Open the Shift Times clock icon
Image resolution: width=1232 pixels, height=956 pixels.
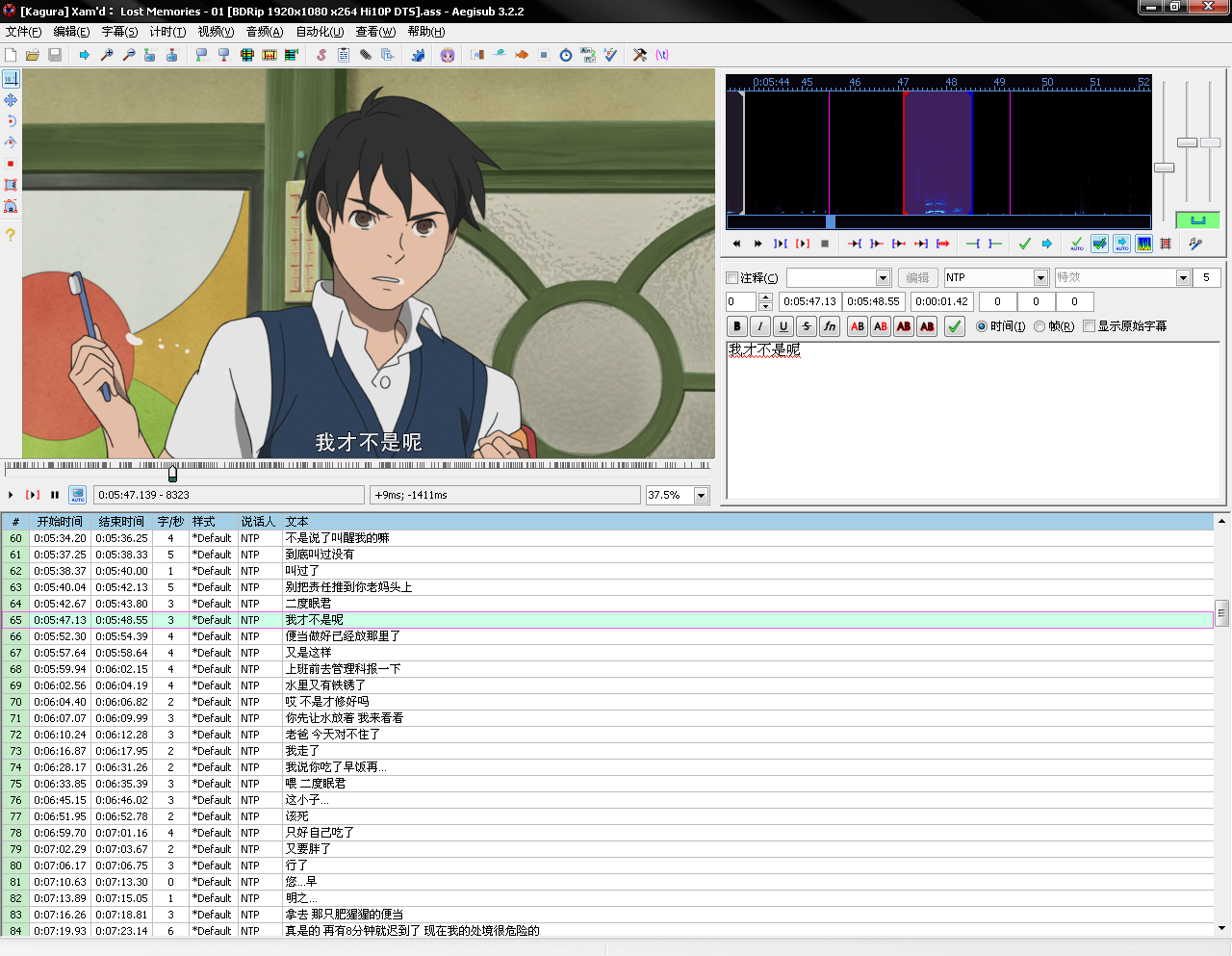pos(566,55)
